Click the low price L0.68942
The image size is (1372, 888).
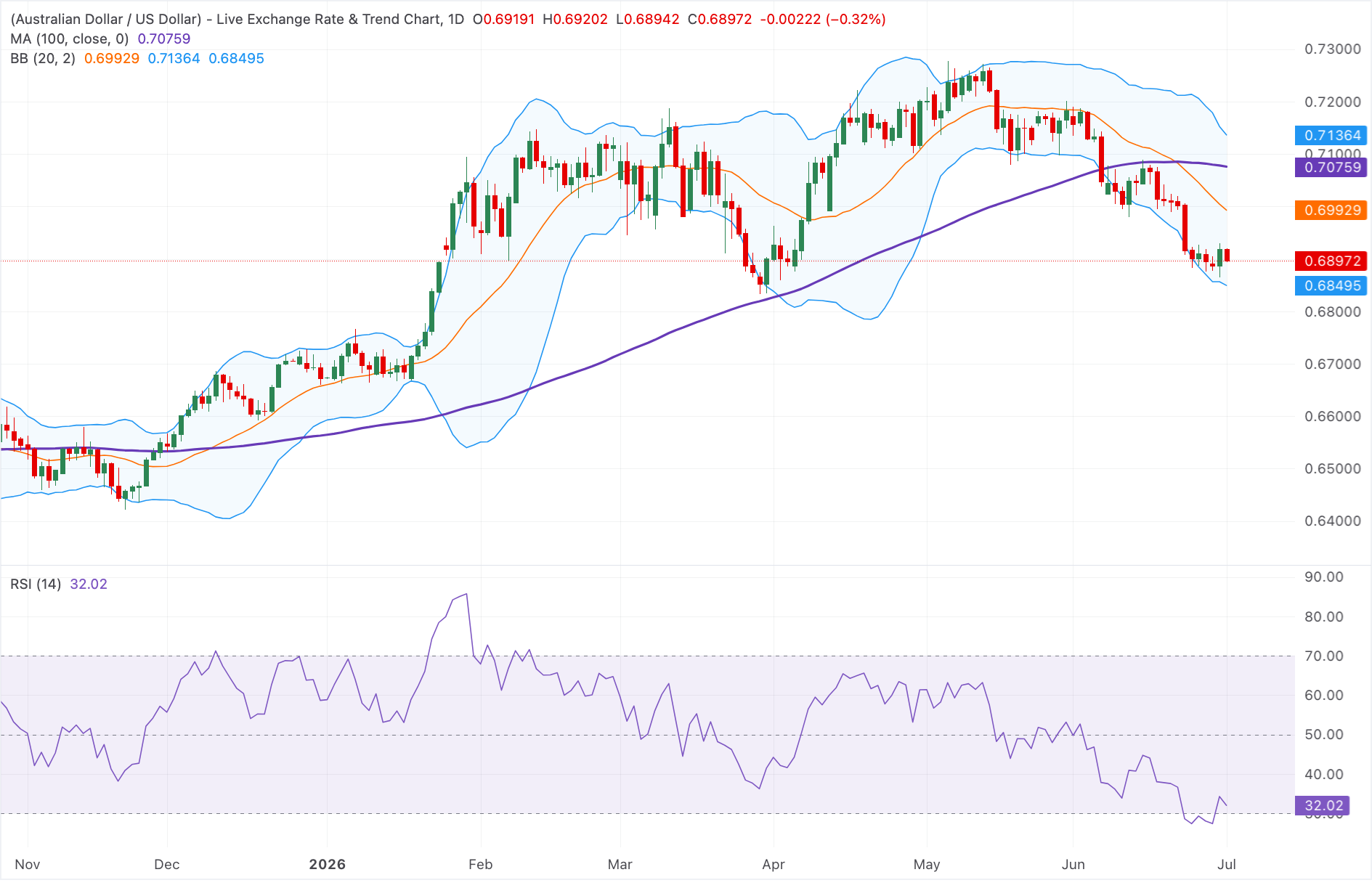[x=648, y=20]
